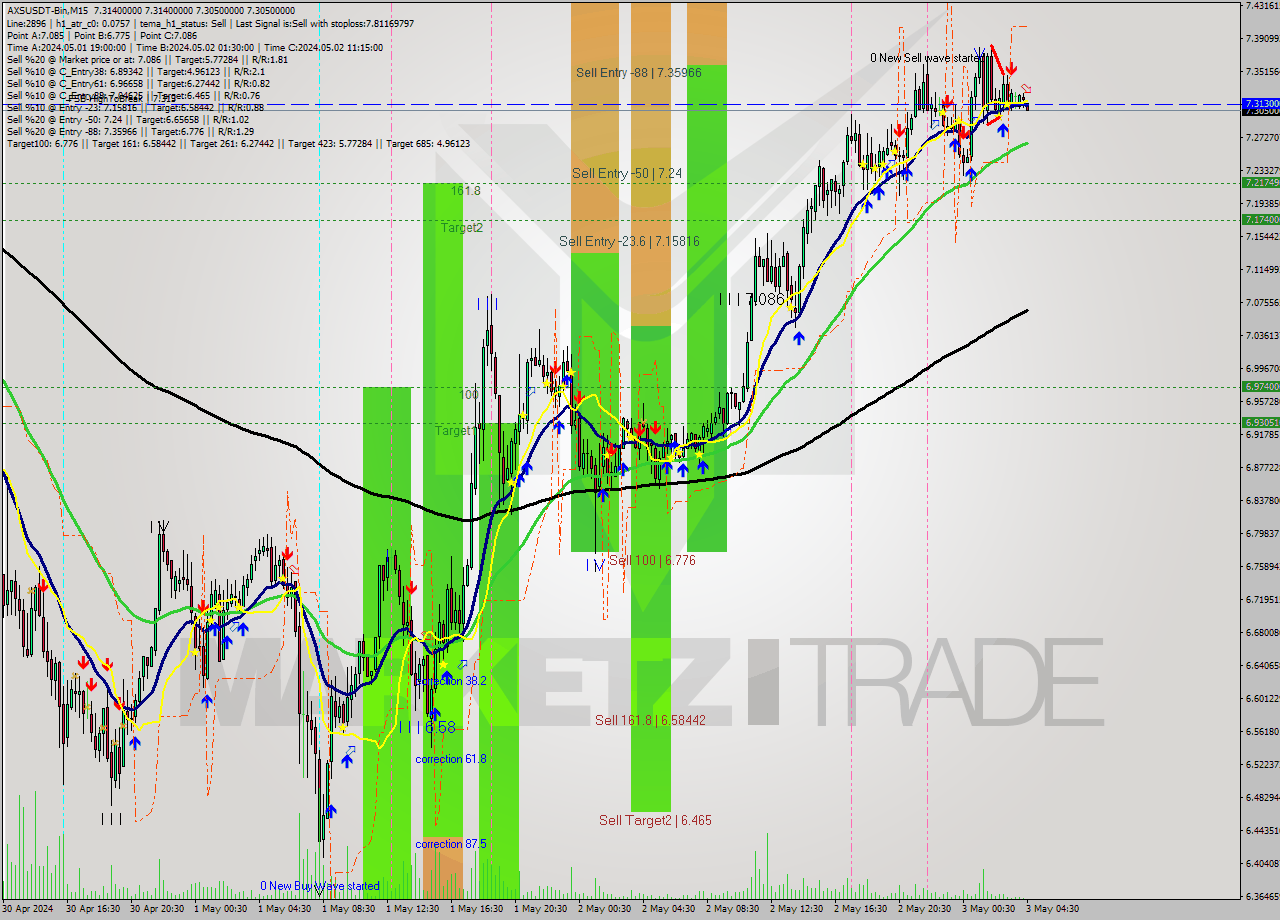Click the 'correction 38.2' label
The height and width of the screenshot is (920, 1280).
451,681
